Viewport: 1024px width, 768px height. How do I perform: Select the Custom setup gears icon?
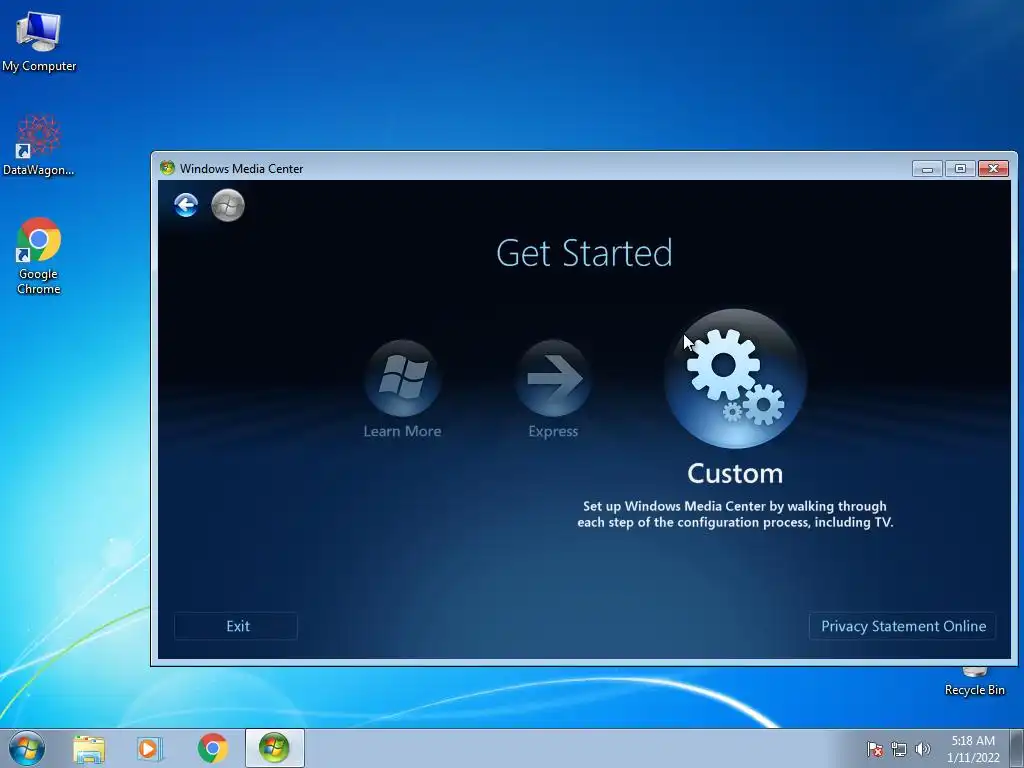(735, 378)
